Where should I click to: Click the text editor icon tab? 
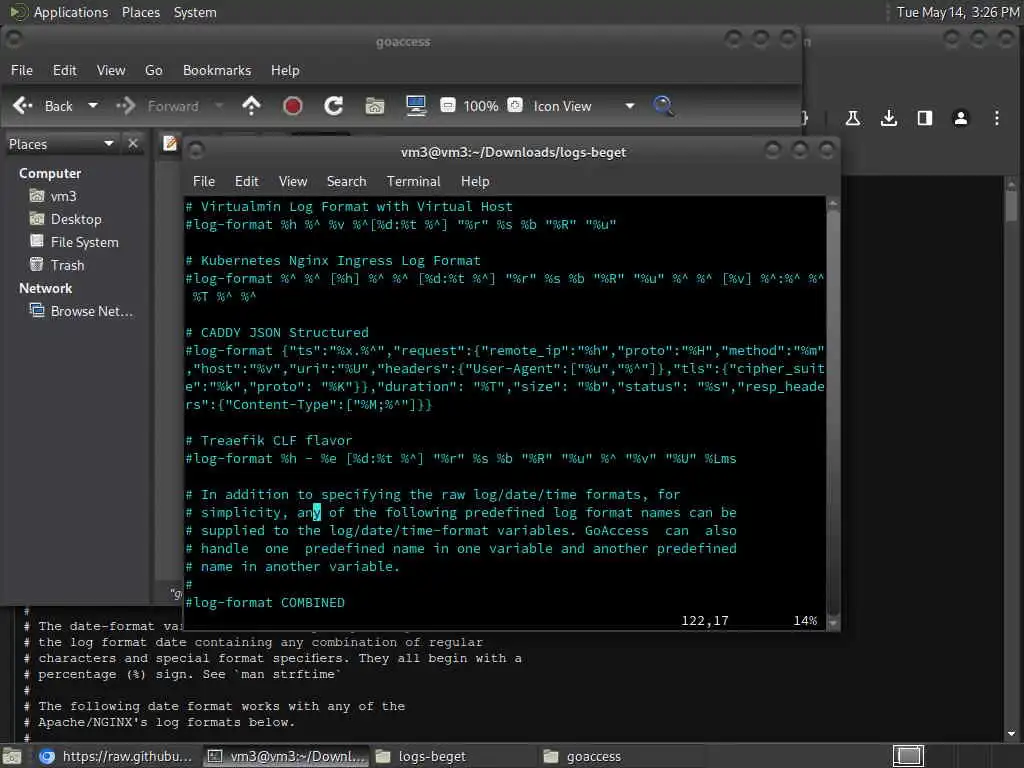tap(170, 143)
